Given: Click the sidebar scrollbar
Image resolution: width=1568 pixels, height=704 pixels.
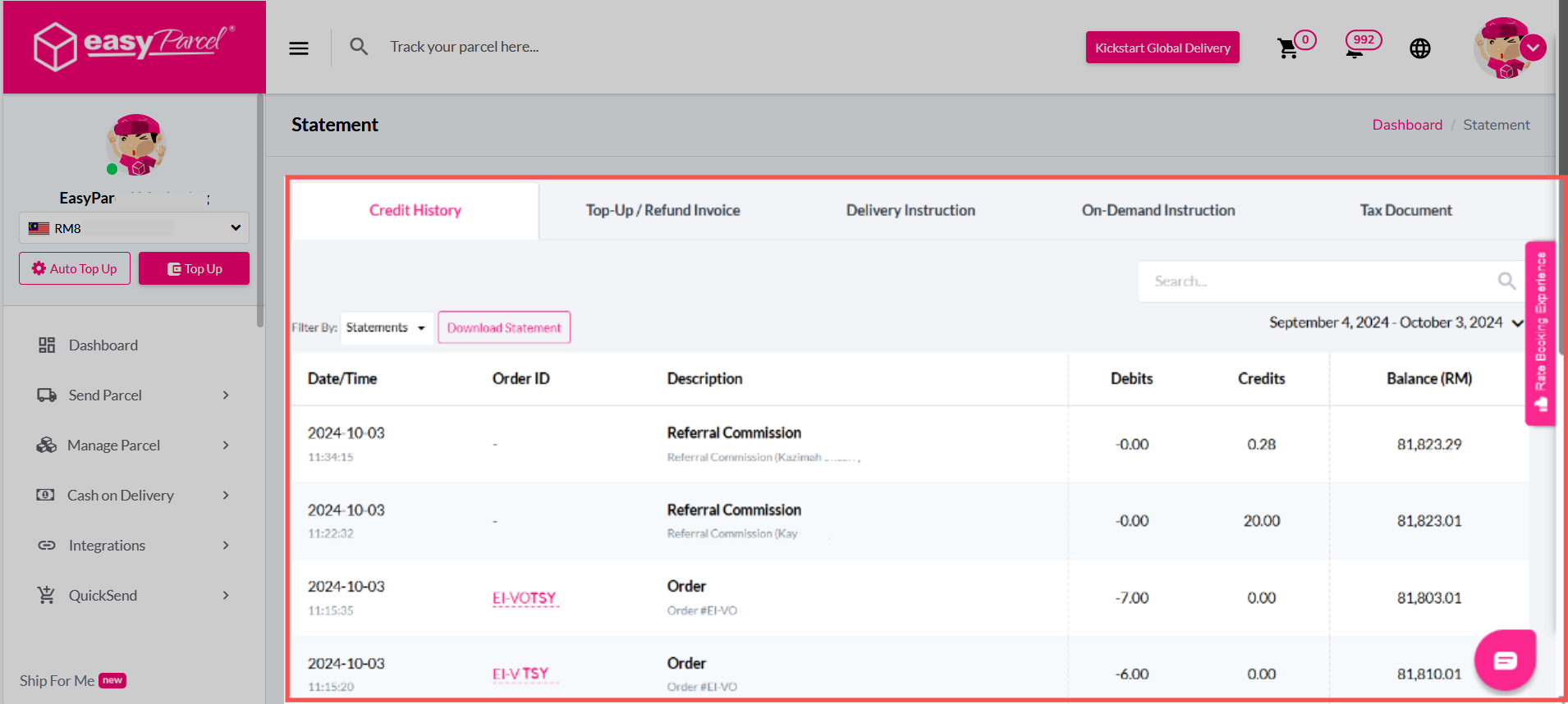Looking at the screenshot, I should [260, 210].
